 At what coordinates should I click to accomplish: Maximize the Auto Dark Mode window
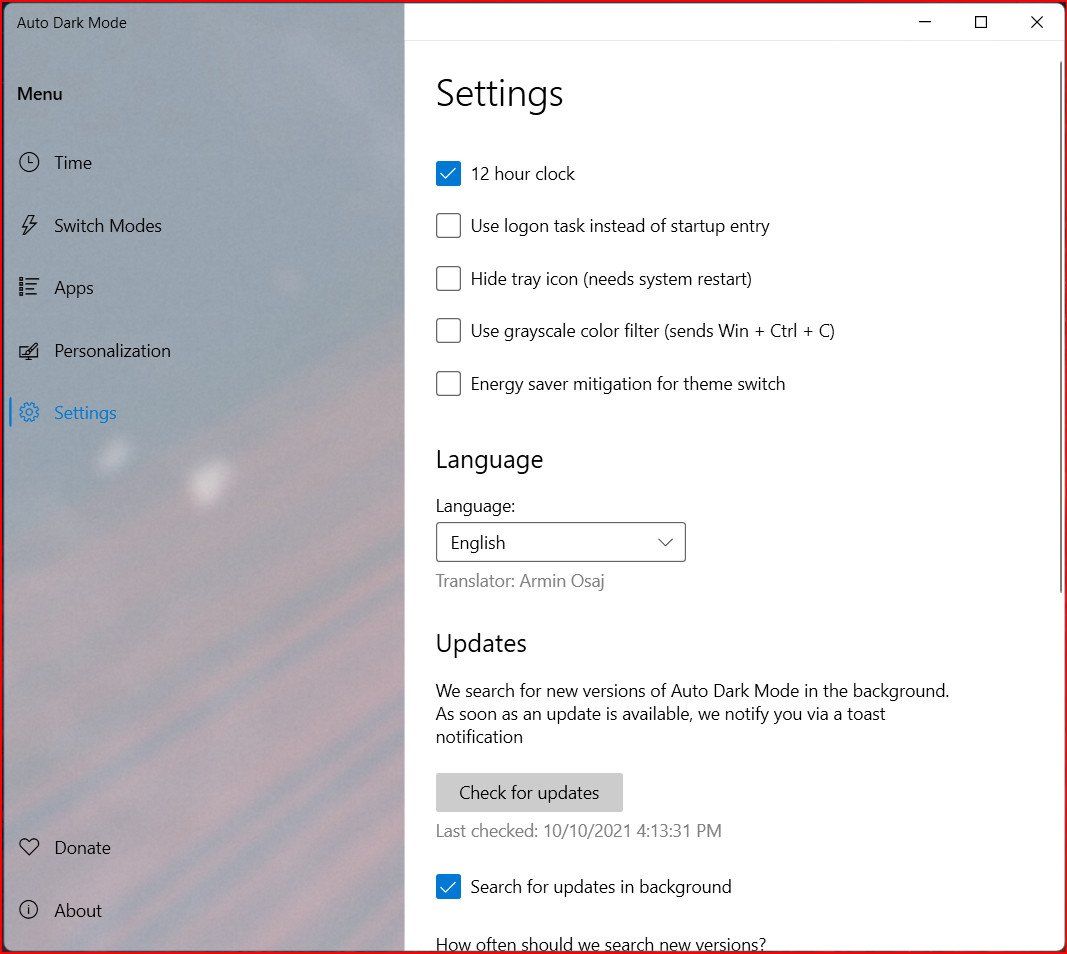tap(981, 22)
